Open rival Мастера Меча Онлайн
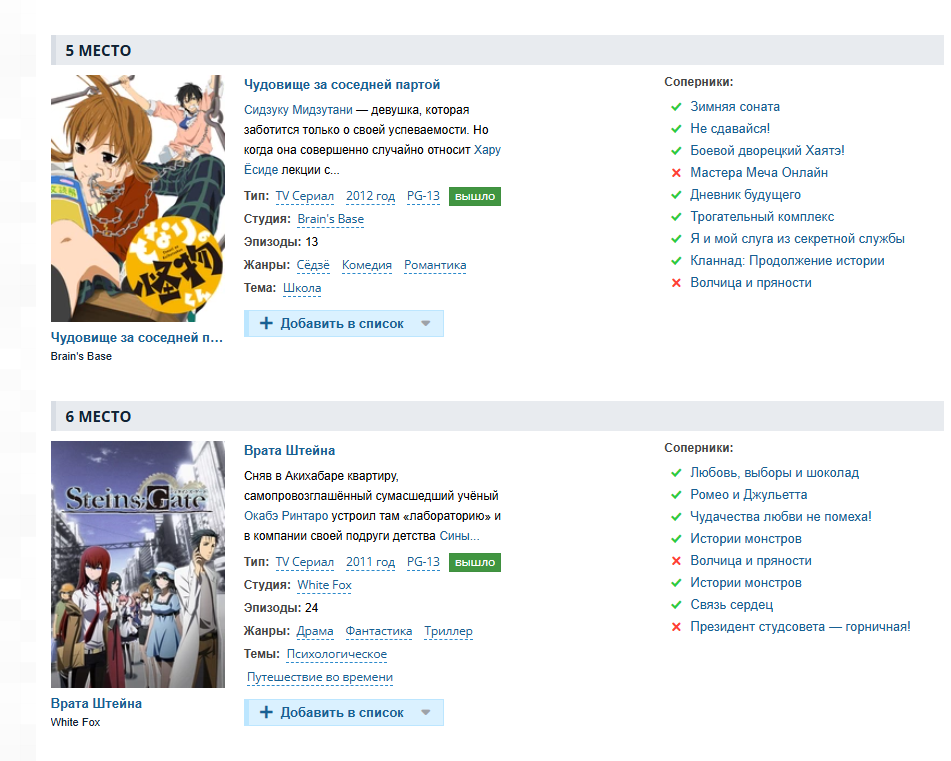This screenshot has height=761, width=951. coord(759,173)
